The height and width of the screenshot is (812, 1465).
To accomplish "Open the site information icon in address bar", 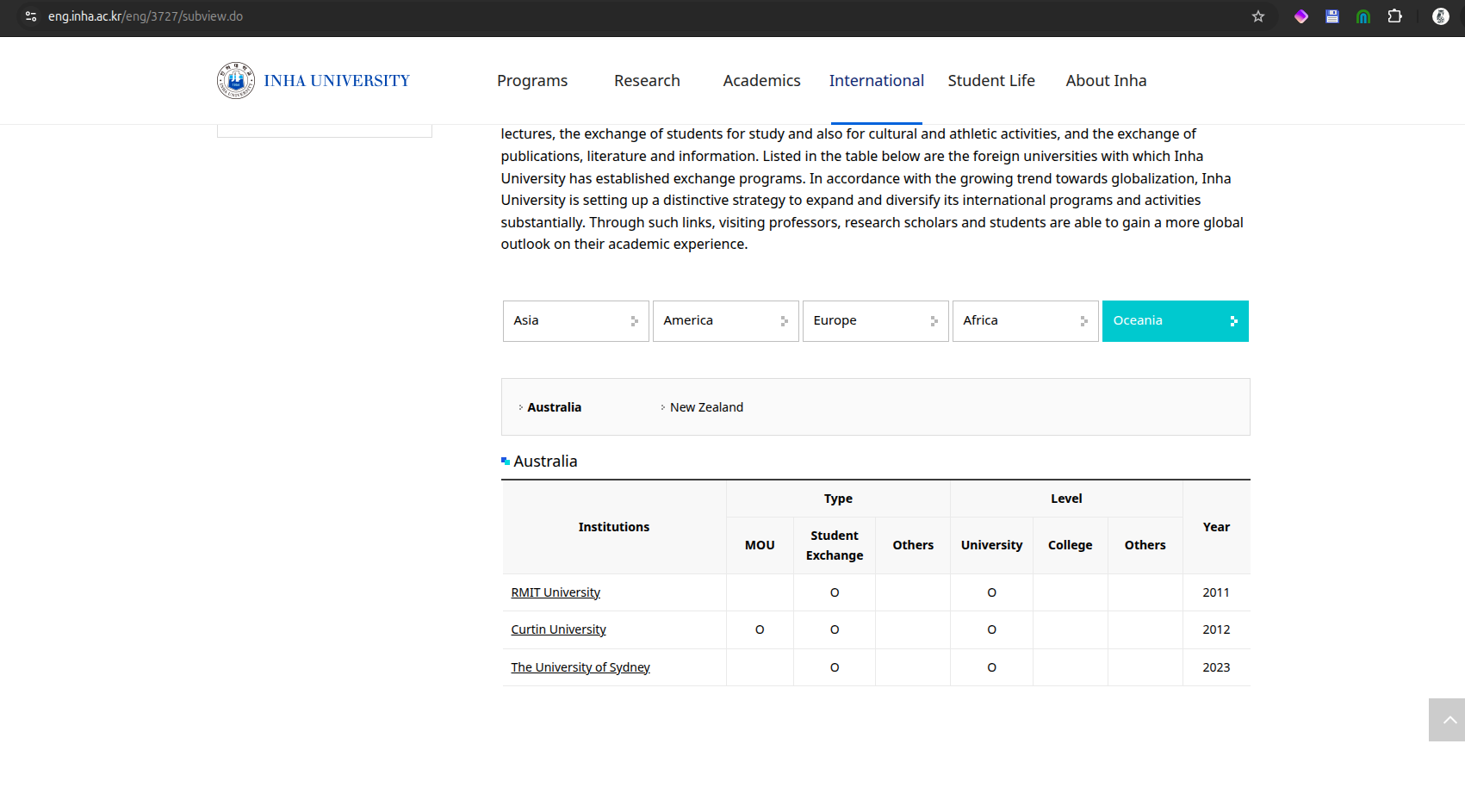I will 31,16.
